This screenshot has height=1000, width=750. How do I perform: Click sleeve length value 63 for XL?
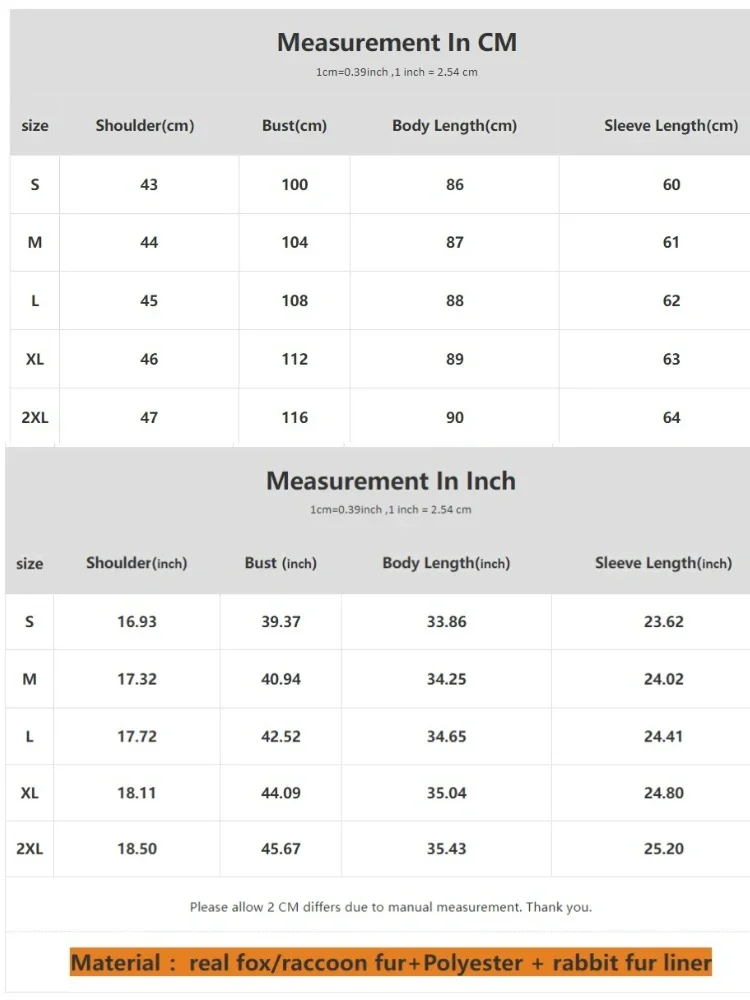[x=671, y=359]
